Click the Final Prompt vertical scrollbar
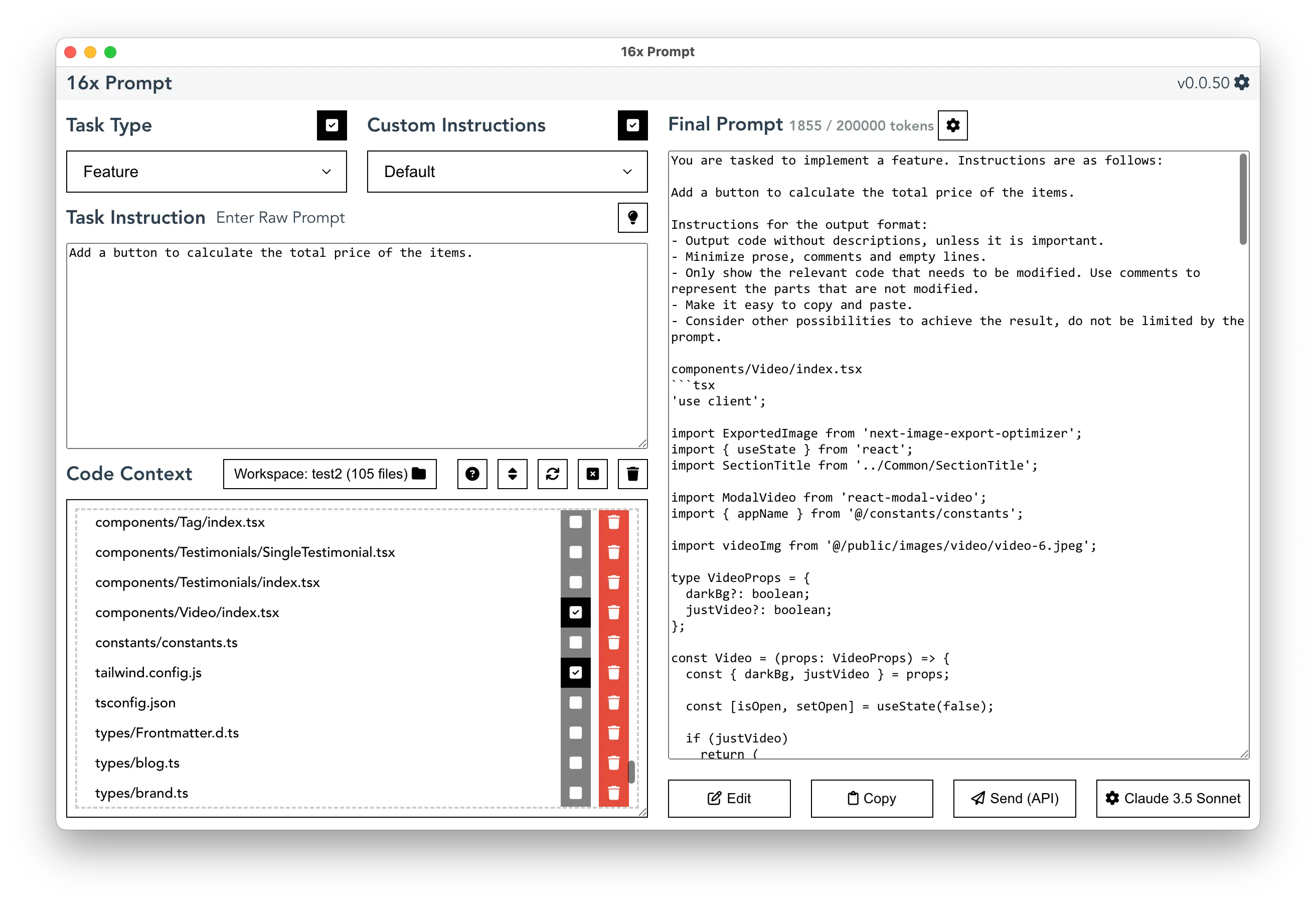 [1243, 199]
